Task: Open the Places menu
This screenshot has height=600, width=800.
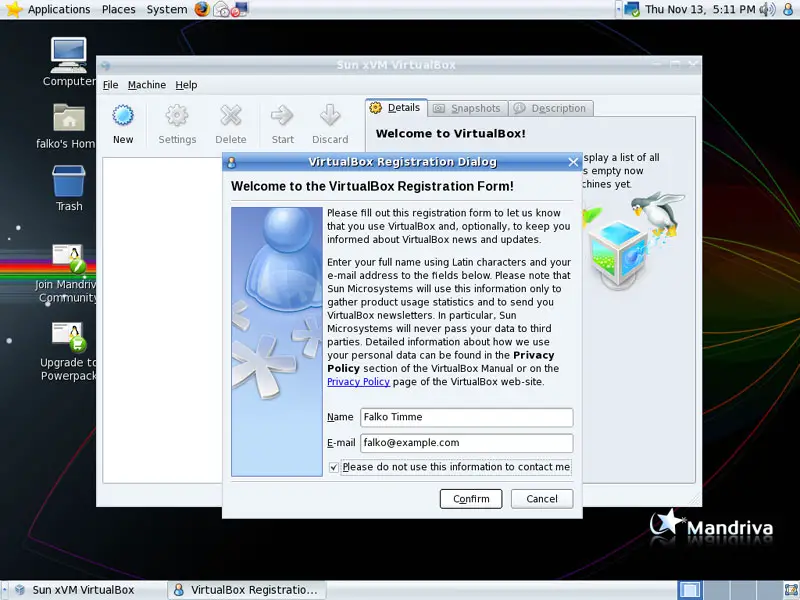Action: click(x=118, y=9)
